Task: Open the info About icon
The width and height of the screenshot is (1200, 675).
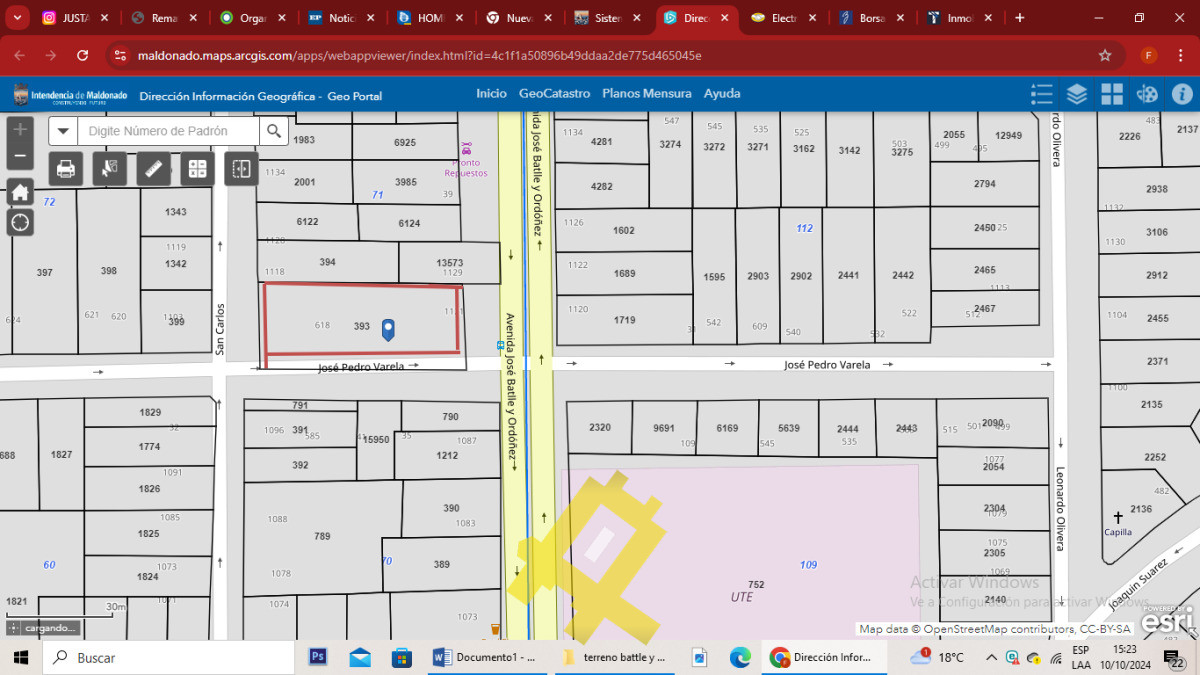Action: 1182,94
